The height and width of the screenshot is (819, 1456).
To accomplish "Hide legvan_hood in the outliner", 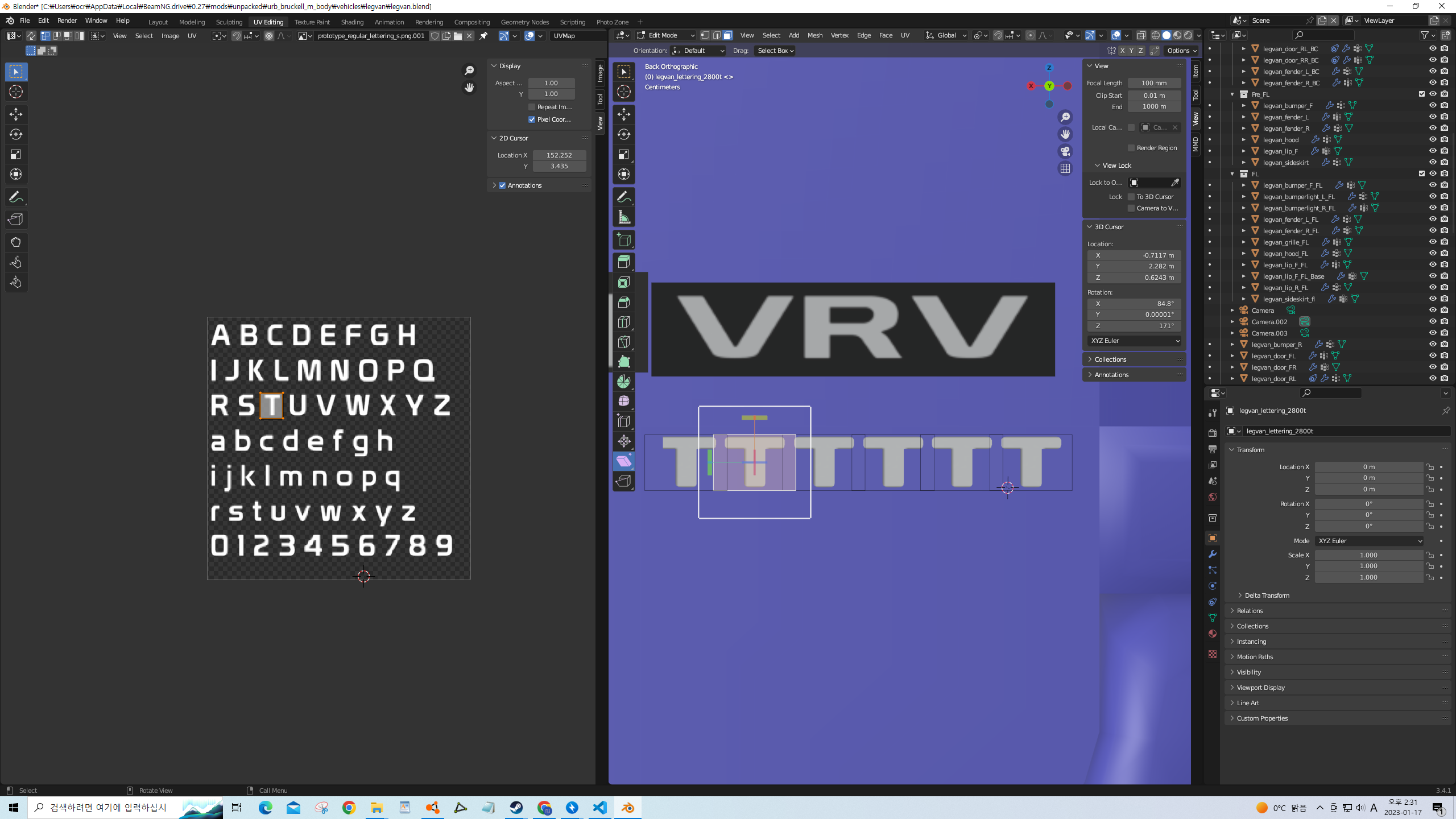I will (x=1433, y=139).
